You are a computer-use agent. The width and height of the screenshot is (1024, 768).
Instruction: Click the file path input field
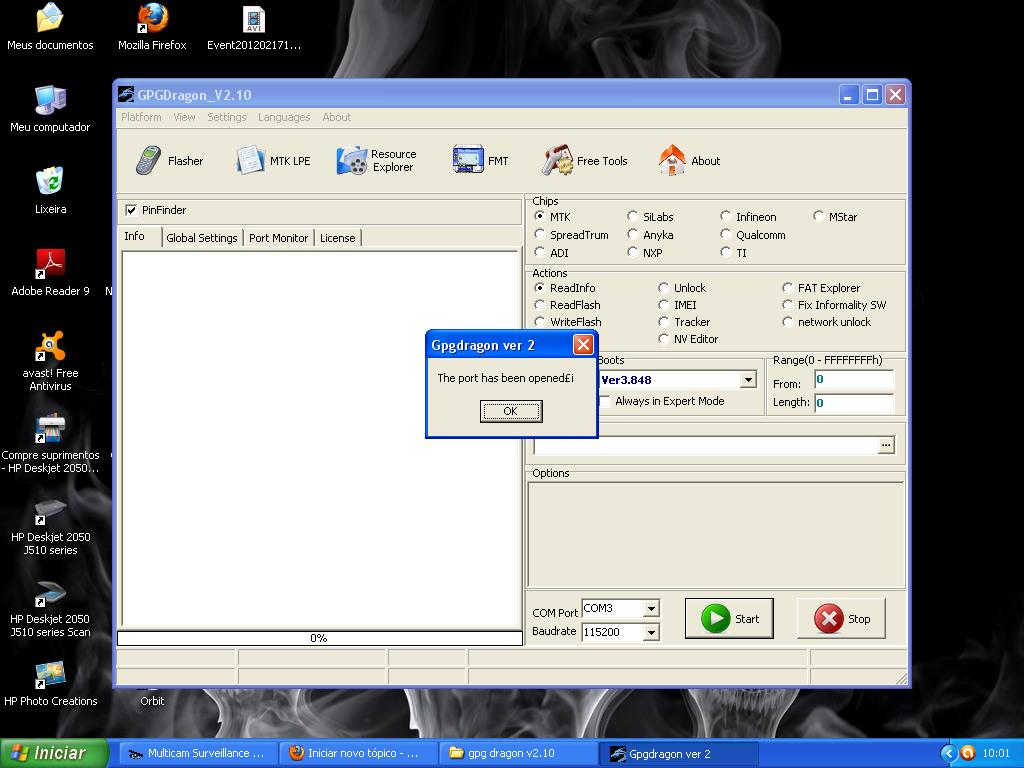[705, 445]
